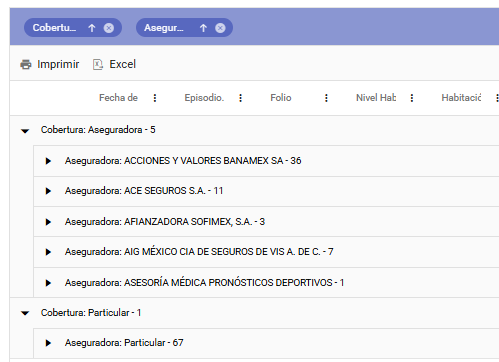
Task: Open Nivel Hab column menu
Action: coord(412,98)
